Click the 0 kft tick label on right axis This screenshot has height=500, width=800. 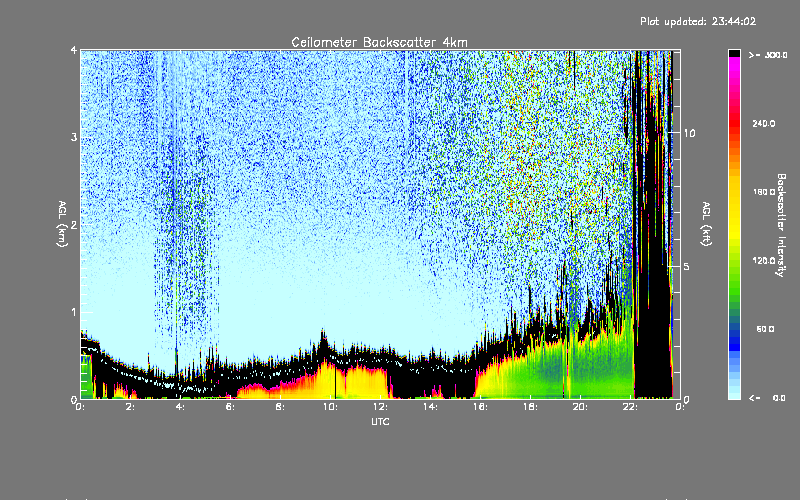pos(686,399)
